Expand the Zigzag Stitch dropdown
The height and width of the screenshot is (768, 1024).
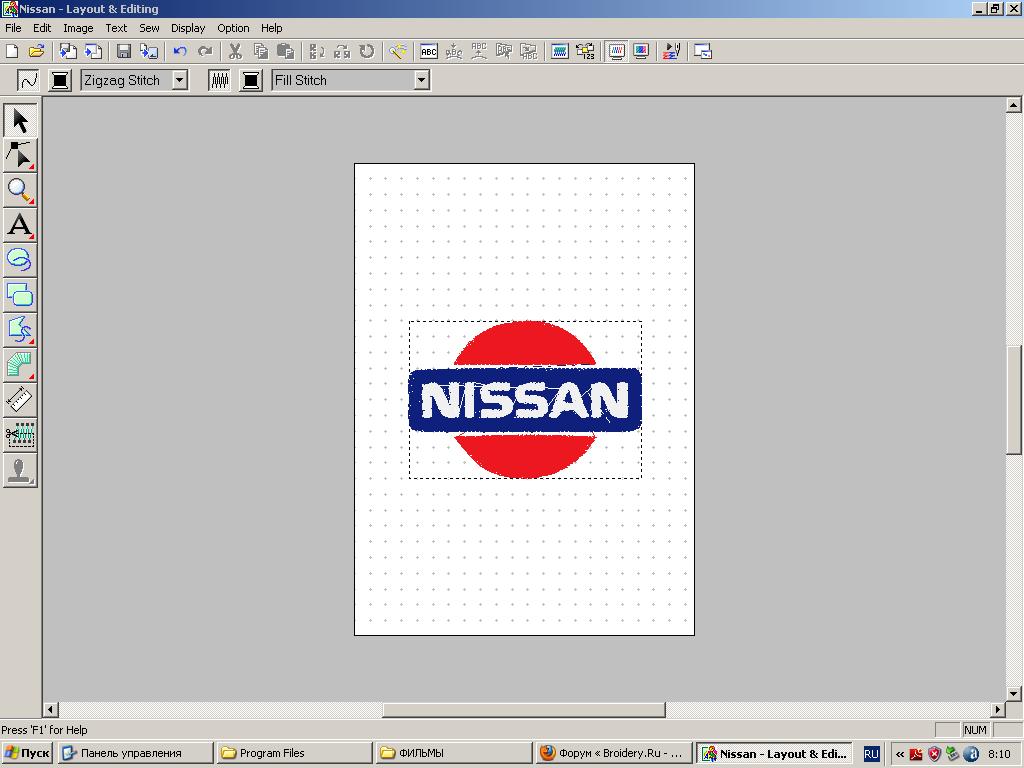tap(180, 80)
